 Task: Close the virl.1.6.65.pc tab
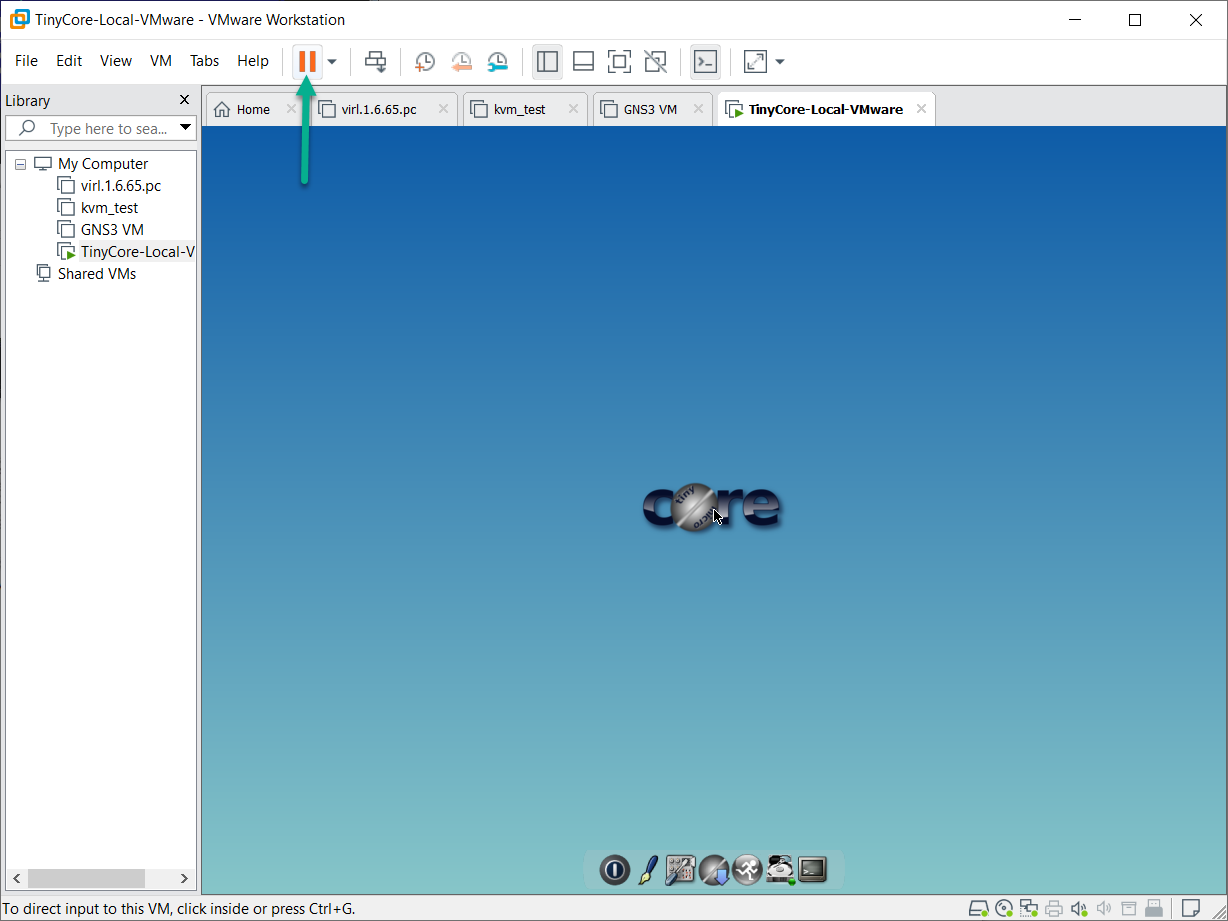pyautogui.click(x=443, y=109)
